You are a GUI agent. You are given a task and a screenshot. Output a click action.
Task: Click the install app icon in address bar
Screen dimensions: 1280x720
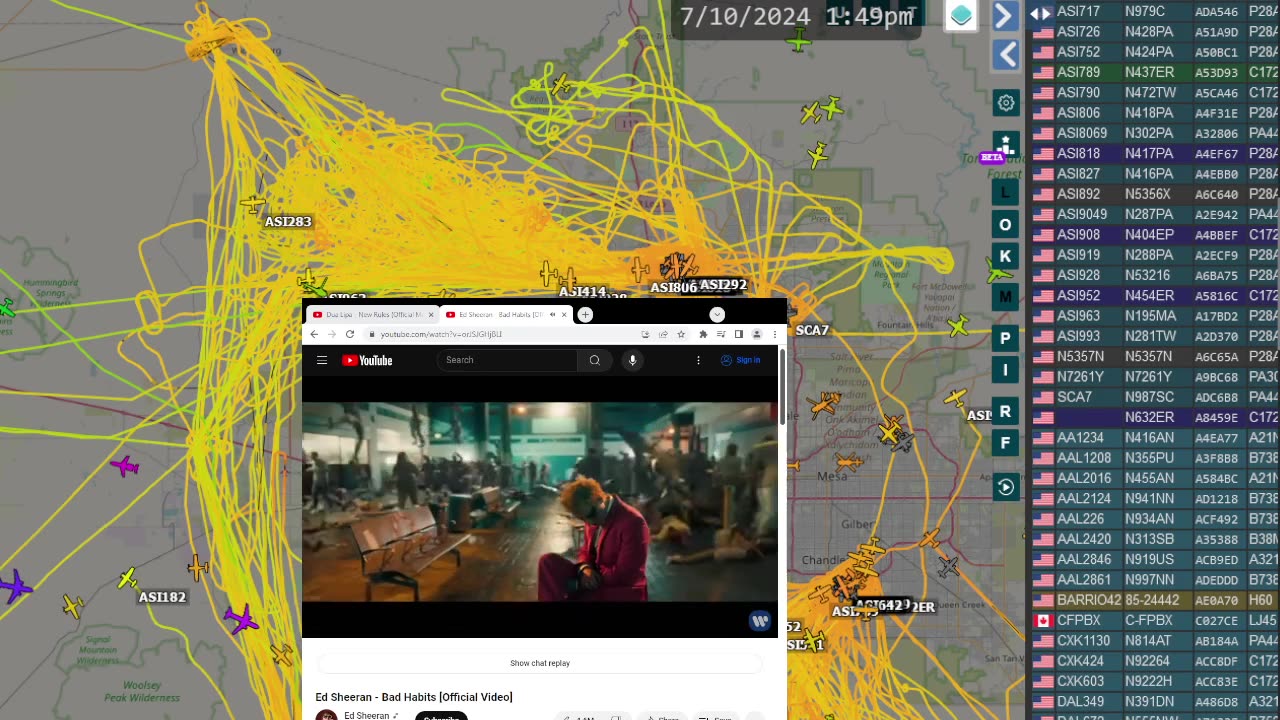645,334
